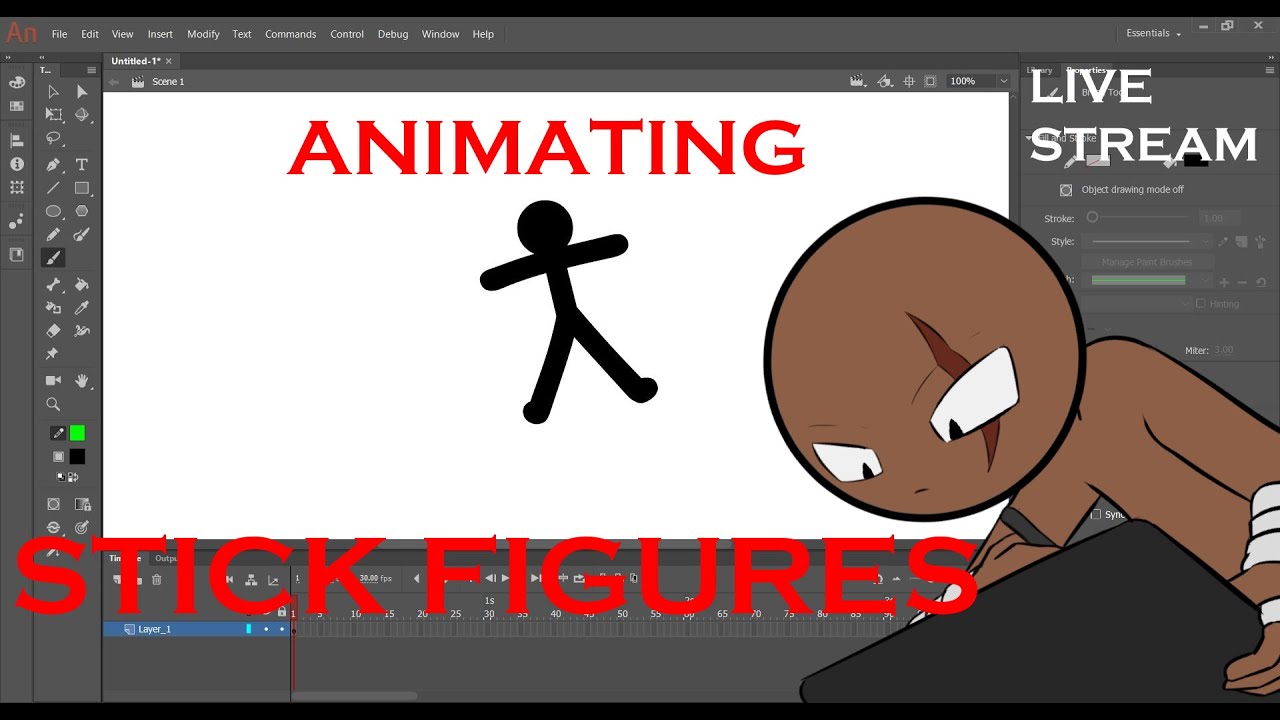Viewport: 1280px width, 720px height.
Task: Select the Camera tool
Action: [x=53, y=381]
